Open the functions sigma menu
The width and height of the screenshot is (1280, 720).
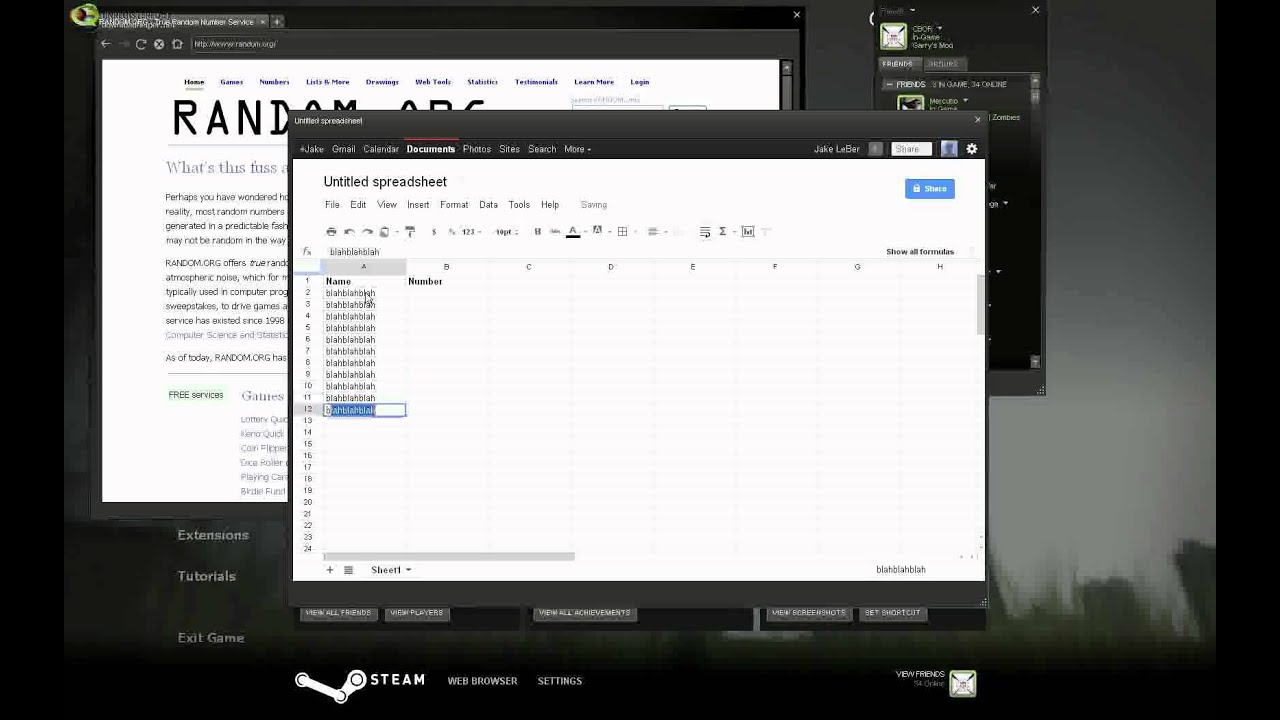(x=722, y=232)
